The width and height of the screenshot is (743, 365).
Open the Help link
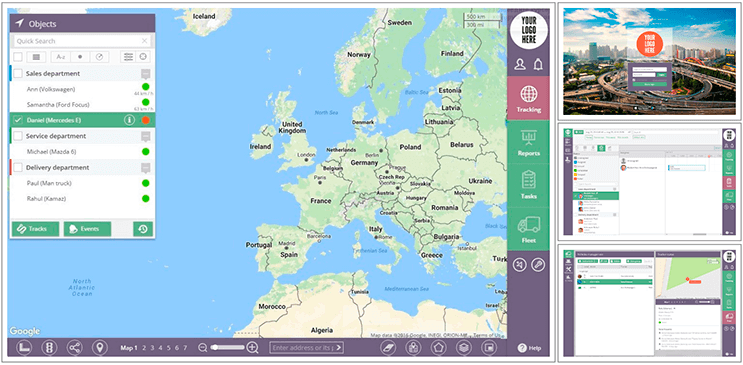tap(529, 348)
